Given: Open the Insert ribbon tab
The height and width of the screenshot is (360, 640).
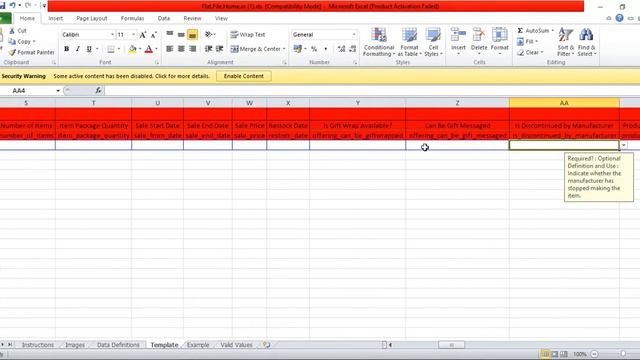Looking at the screenshot, I should (56, 18).
